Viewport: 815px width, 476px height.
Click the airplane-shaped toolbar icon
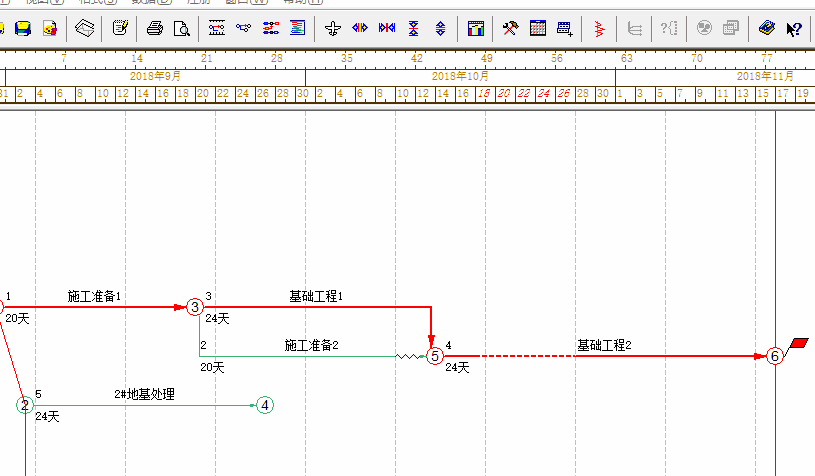pyautogui.click(x=333, y=28)
